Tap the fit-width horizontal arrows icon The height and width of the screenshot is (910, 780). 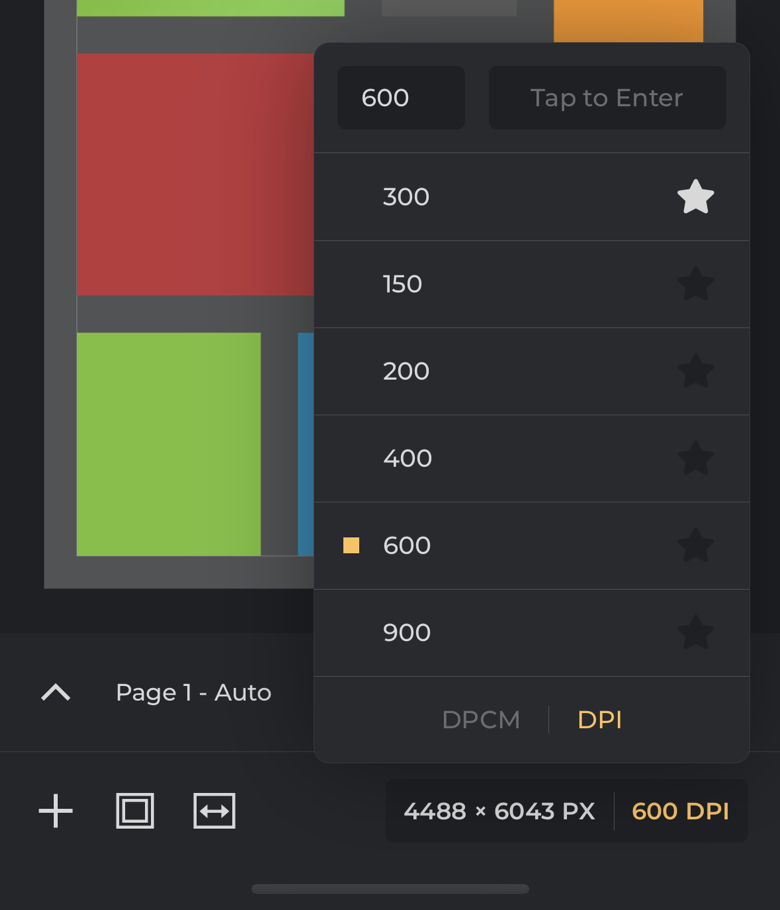point(214,811)
